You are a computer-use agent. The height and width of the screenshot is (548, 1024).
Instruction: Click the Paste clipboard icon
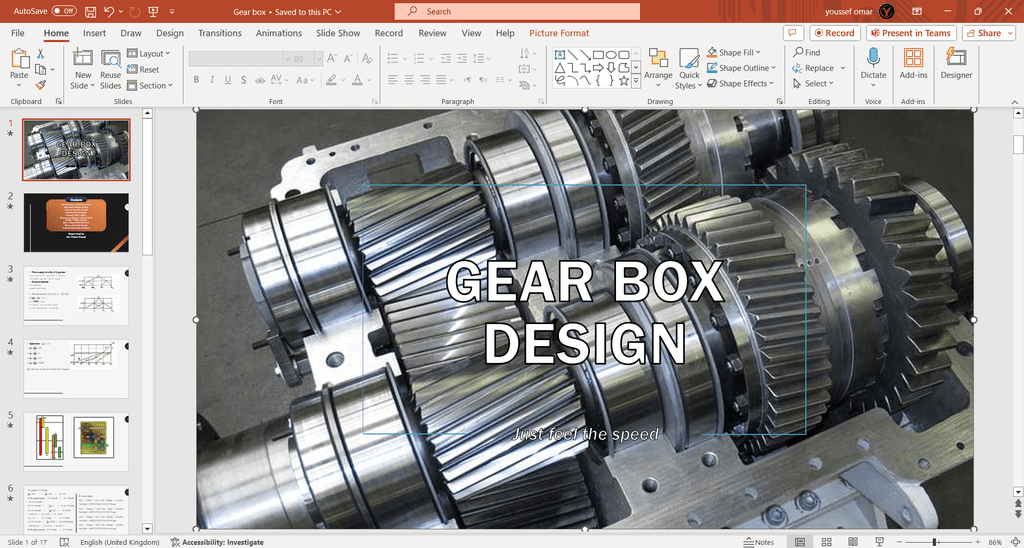19,59
